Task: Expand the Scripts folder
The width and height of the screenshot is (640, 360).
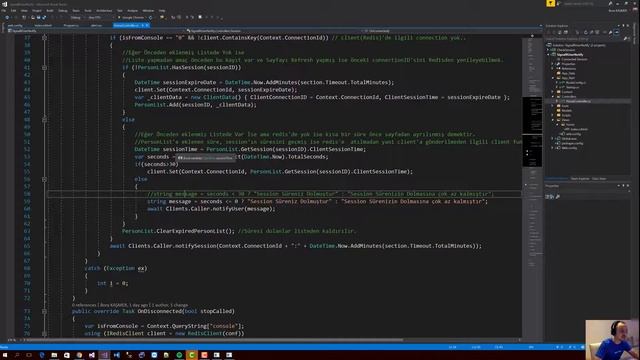Action: click(552, 115)
